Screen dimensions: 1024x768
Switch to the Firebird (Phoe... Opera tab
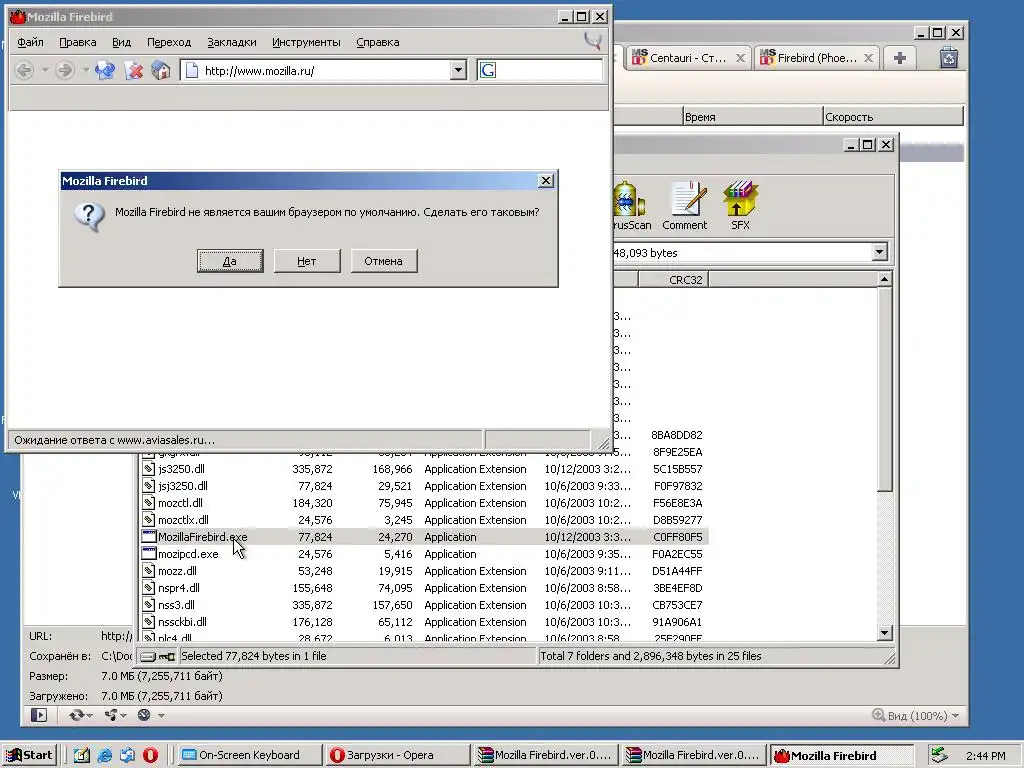(x=816, y=57)
